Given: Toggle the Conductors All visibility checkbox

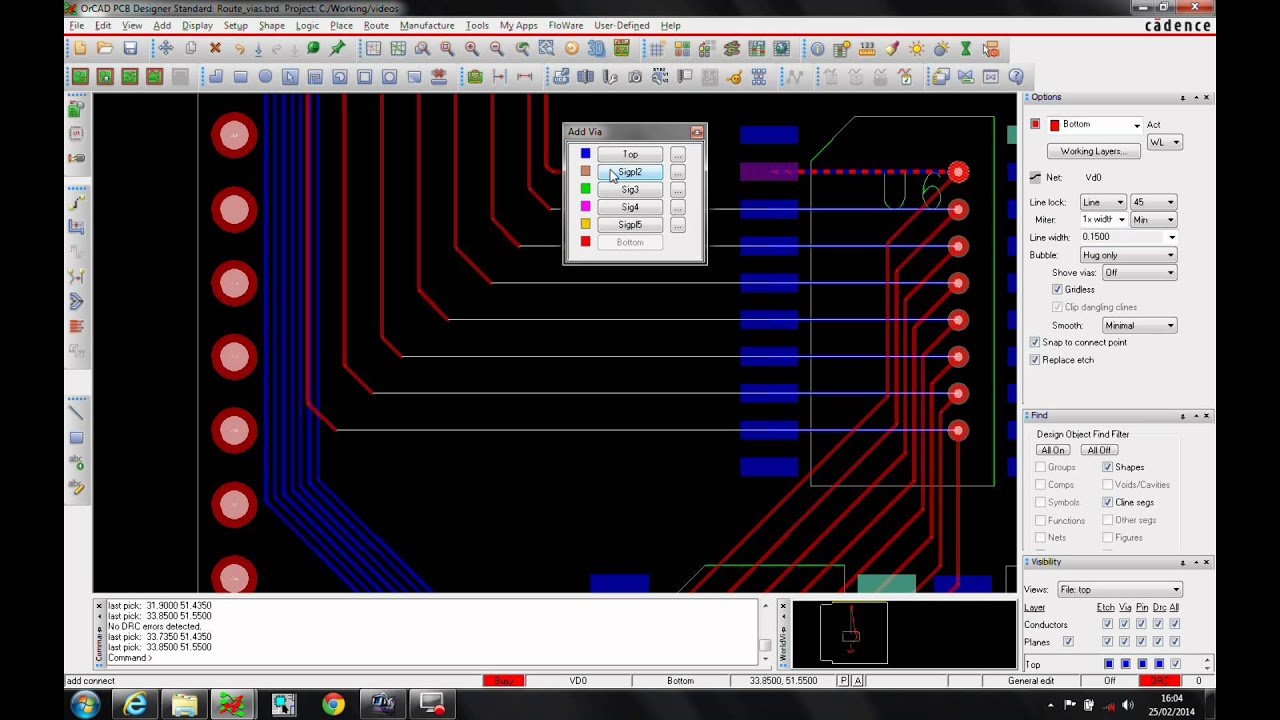Looking at the screenshot, I should coord(1175,624).
